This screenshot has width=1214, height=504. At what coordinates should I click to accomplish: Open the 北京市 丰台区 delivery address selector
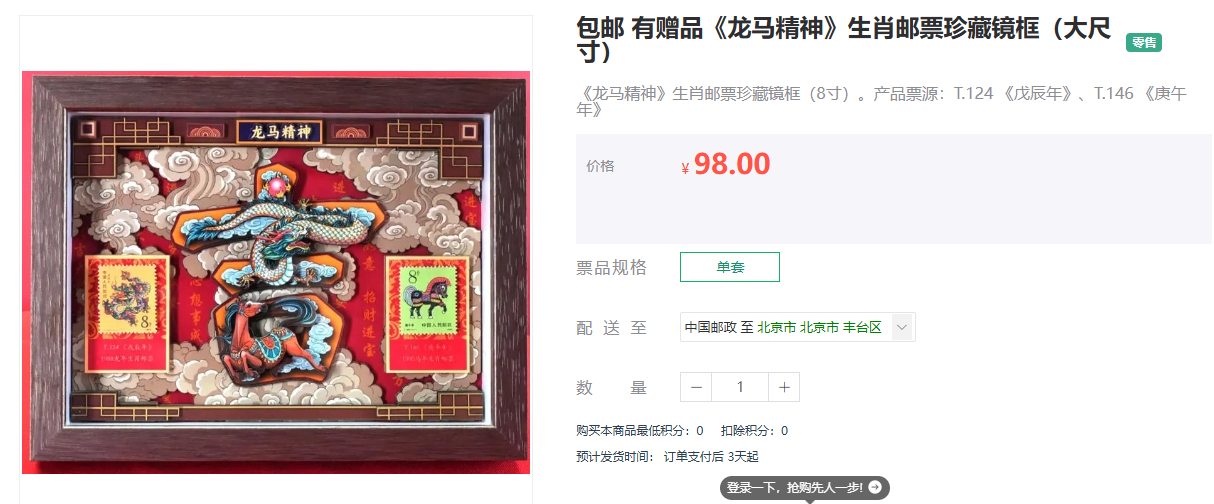pyautogui.click(x=798, y=327)
